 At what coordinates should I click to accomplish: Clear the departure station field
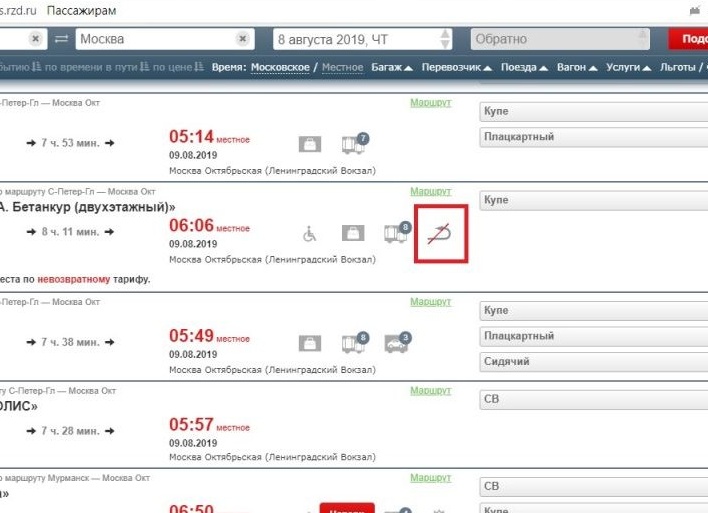pyautogui.click(x=35, y=39)
